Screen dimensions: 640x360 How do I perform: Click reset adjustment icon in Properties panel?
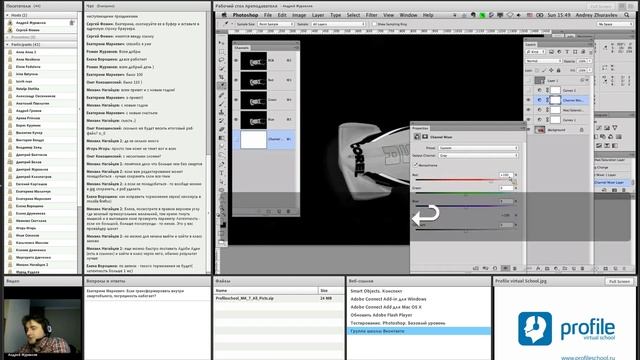pos(495,268)
